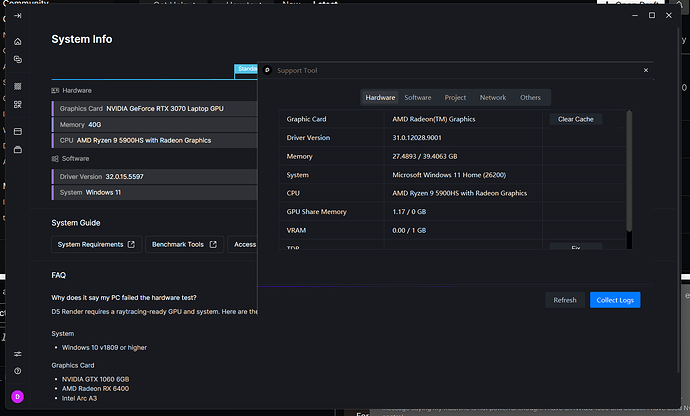The image size is (690, 416).
Task: Click the Graphic Card label cell
Action: pyautogui.click(x=331, y=119)
